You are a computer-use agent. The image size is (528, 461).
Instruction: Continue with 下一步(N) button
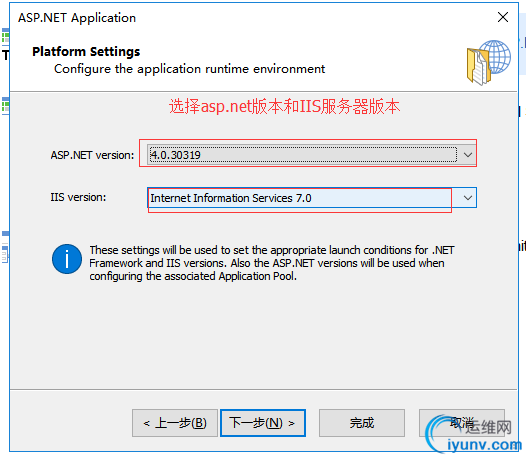[x=263, y=423]
